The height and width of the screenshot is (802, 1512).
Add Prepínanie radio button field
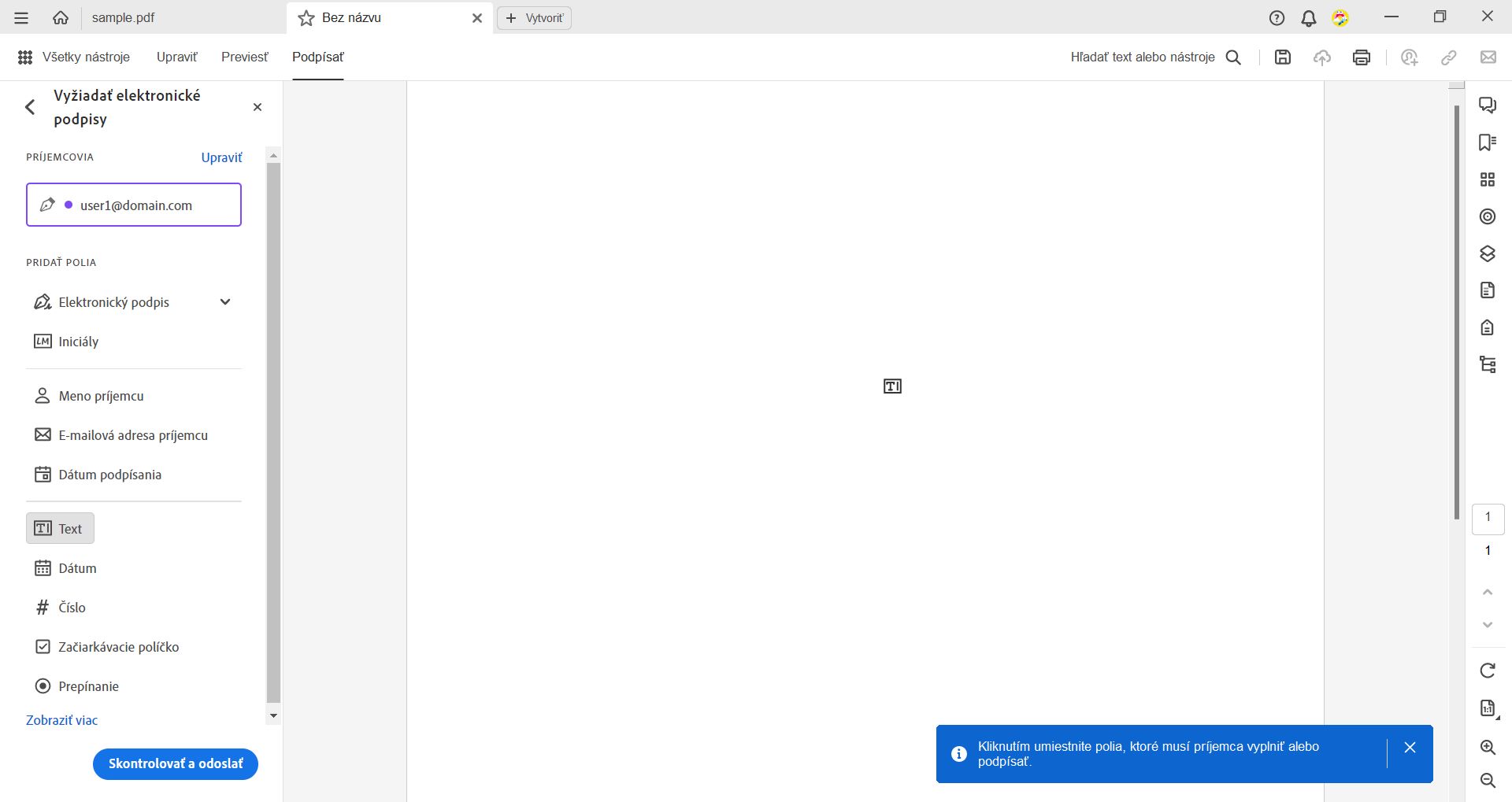tap(77, 686)
